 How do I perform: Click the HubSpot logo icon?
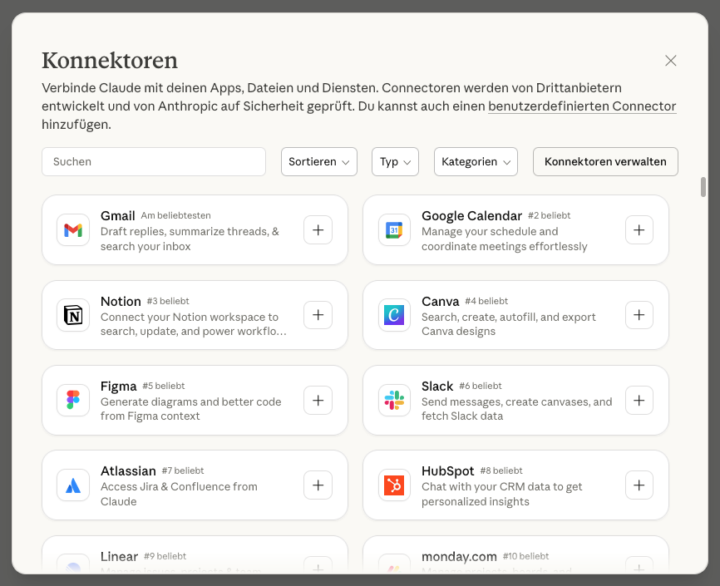pos(394,485)
